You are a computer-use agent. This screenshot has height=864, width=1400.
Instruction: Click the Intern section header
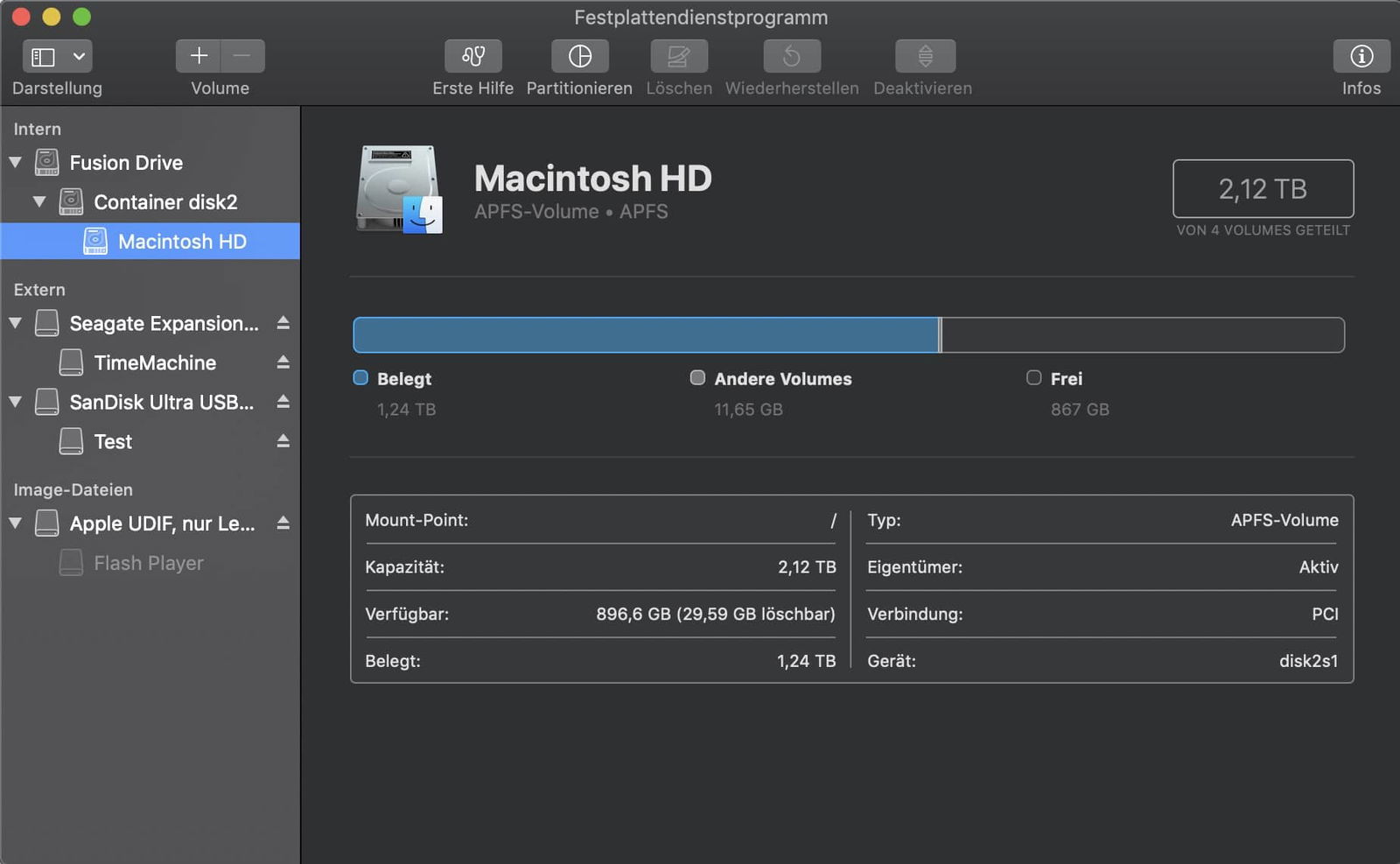[x=37, y=130]
